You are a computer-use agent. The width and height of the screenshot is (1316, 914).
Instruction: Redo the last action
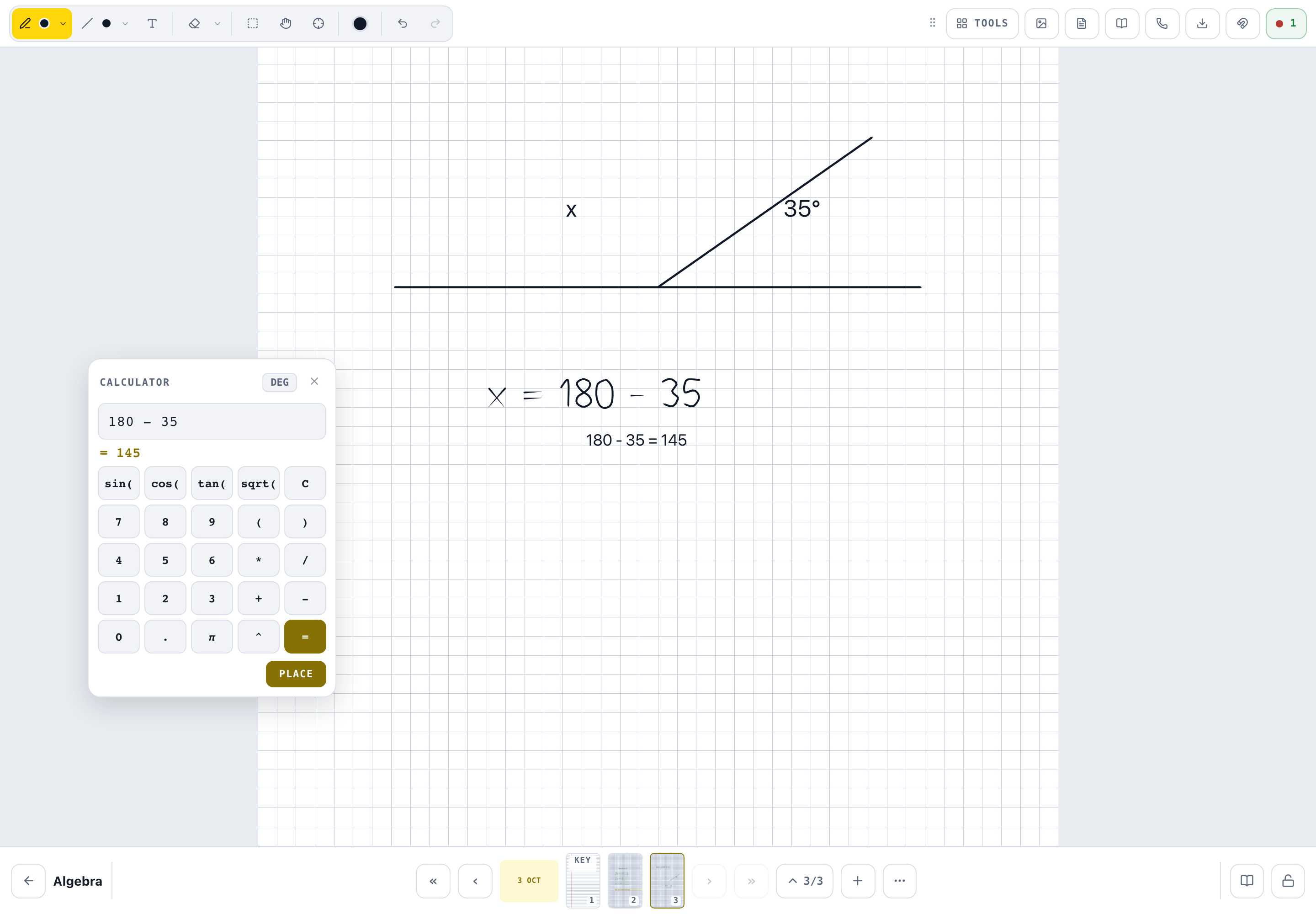[435, 23]
